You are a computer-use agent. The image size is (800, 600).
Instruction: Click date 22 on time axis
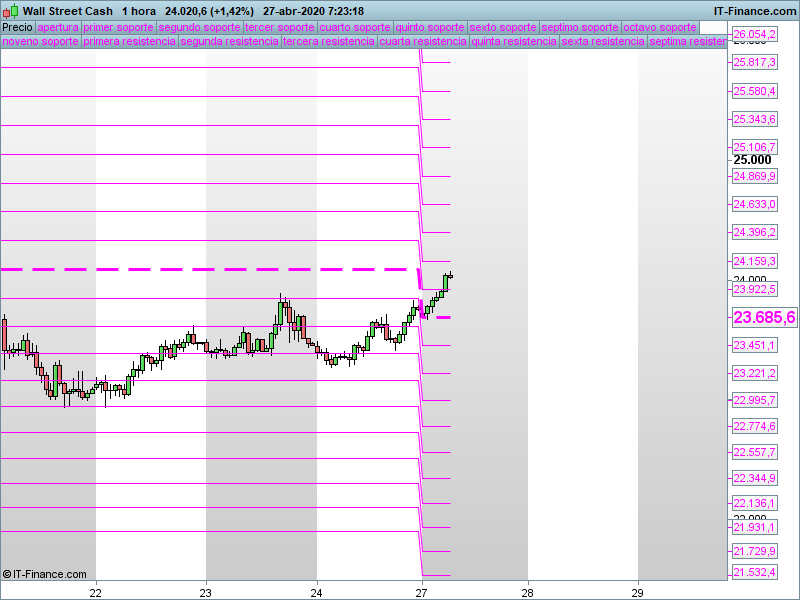96,593
